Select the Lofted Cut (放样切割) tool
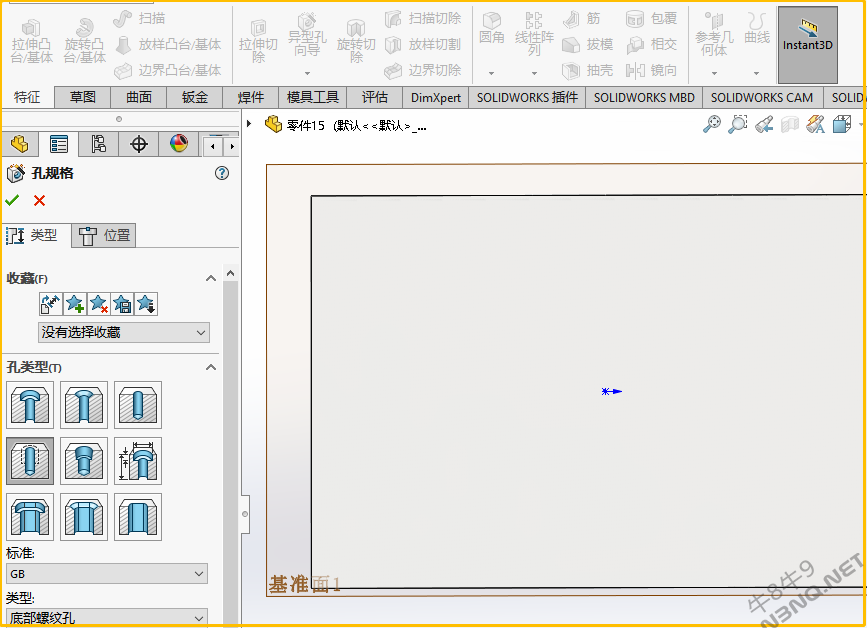 pyautogui.click(x=423, y=44)
